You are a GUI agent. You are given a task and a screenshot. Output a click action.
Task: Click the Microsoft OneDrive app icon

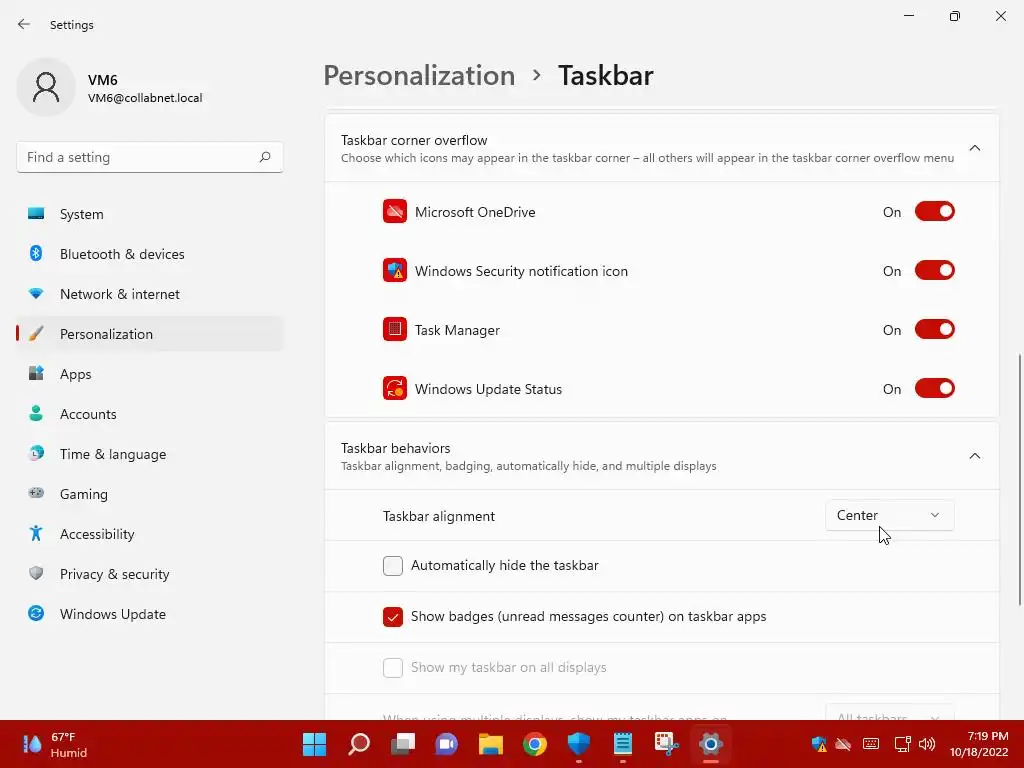coord(394,212)
